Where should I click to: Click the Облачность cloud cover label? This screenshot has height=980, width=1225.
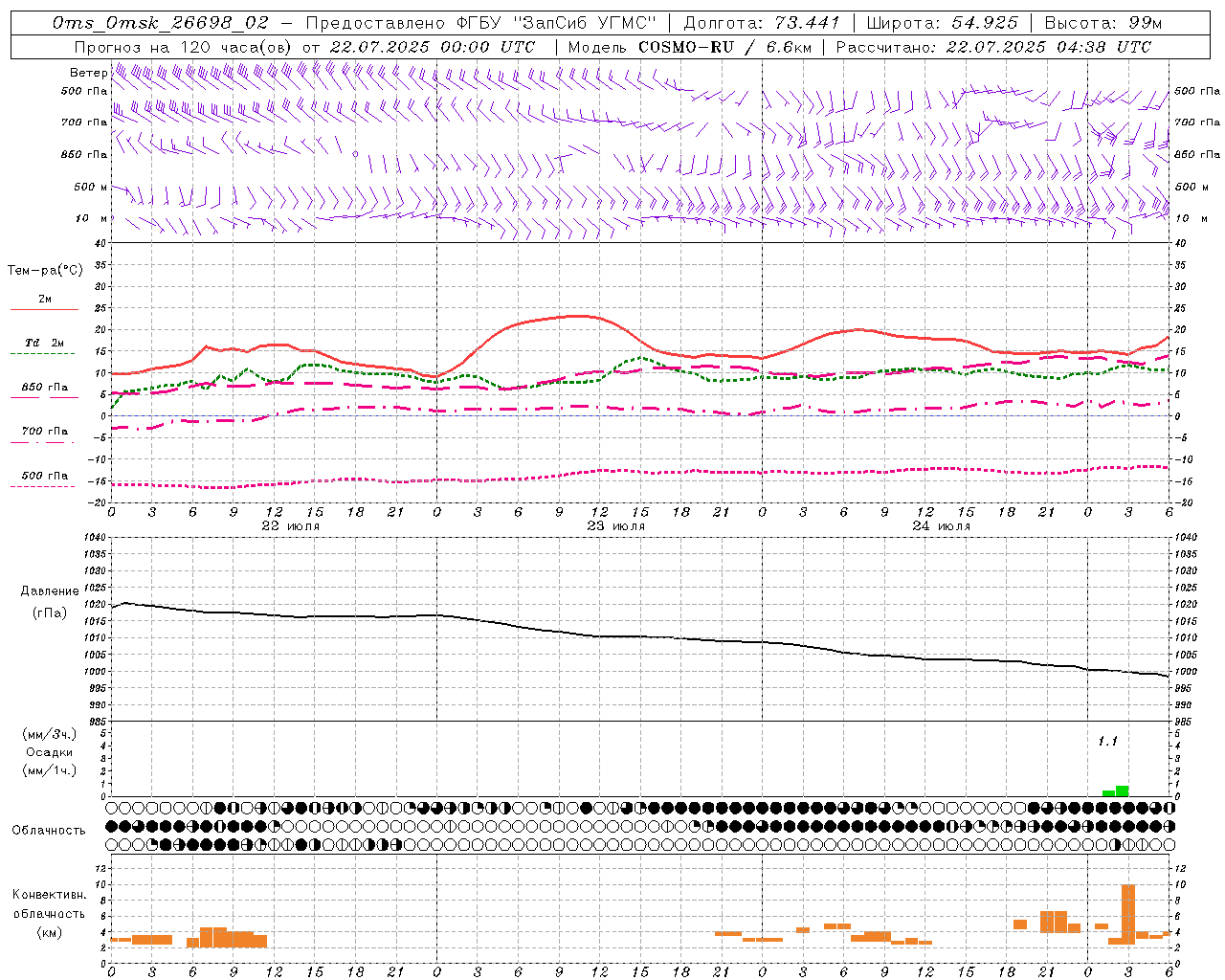(49, 830)
